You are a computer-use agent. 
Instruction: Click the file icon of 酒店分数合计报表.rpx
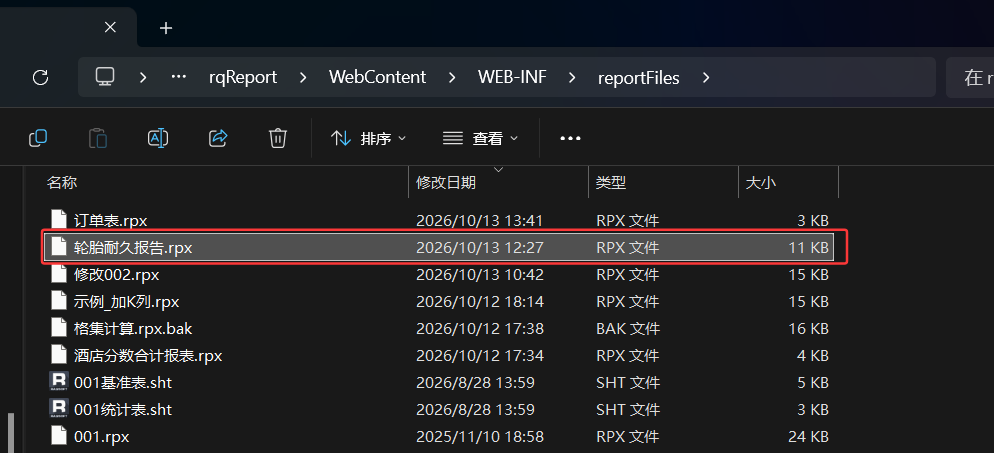(x=58, y=354)
